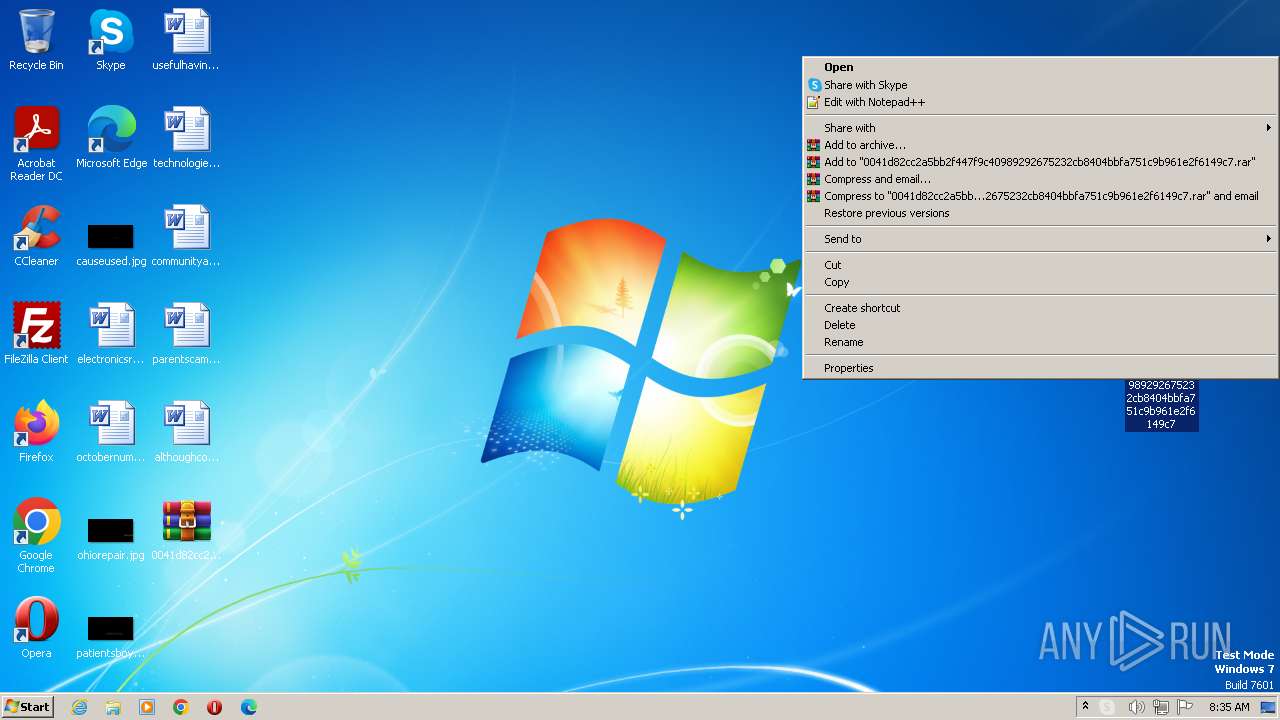Image resolution: width=1280 pixels, height=720 pixels.
Task: Select the FileZilla Client shortcut
Action: pyautogui.click(x=36, y=334)
